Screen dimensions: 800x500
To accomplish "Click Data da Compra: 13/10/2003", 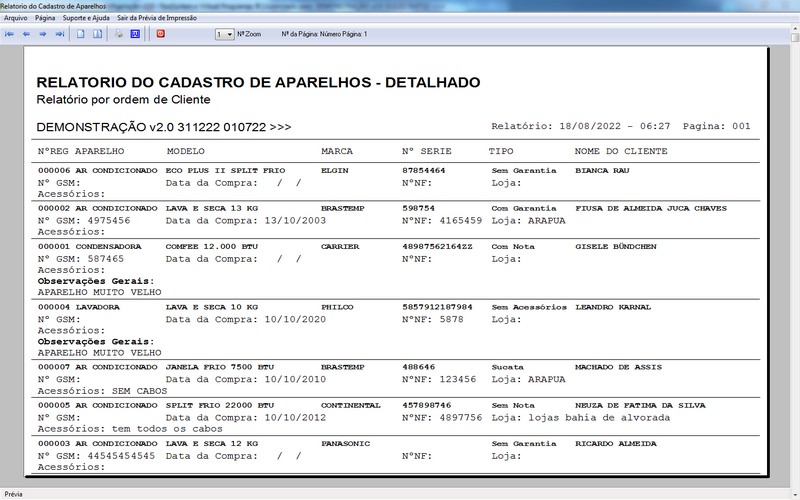I will coord(246,221).
